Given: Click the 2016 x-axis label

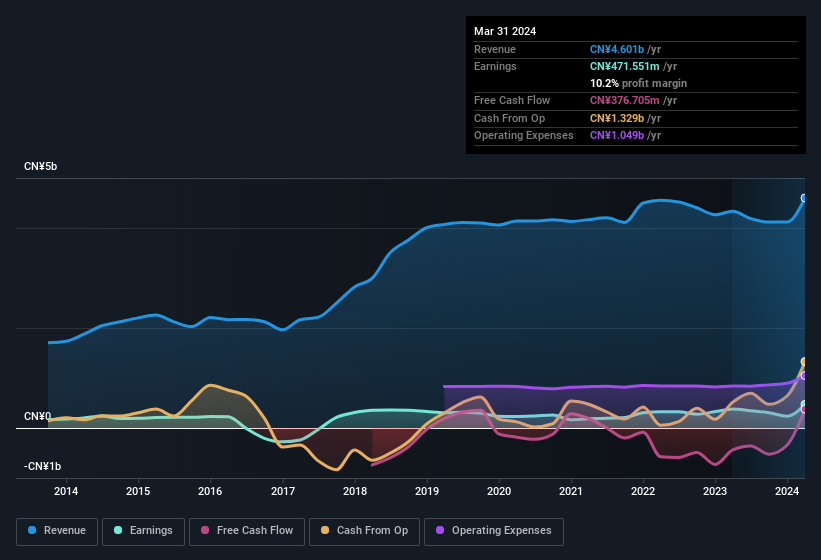Looking at the screenshot, I should click(210, 491).
